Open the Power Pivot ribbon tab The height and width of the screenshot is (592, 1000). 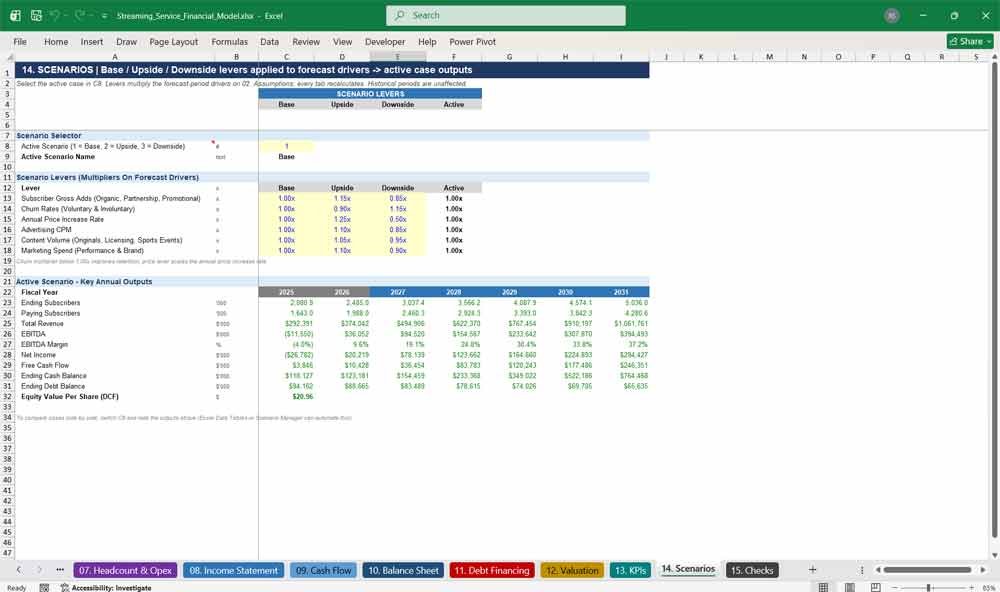pyautogui.click(x=472, y=41)
